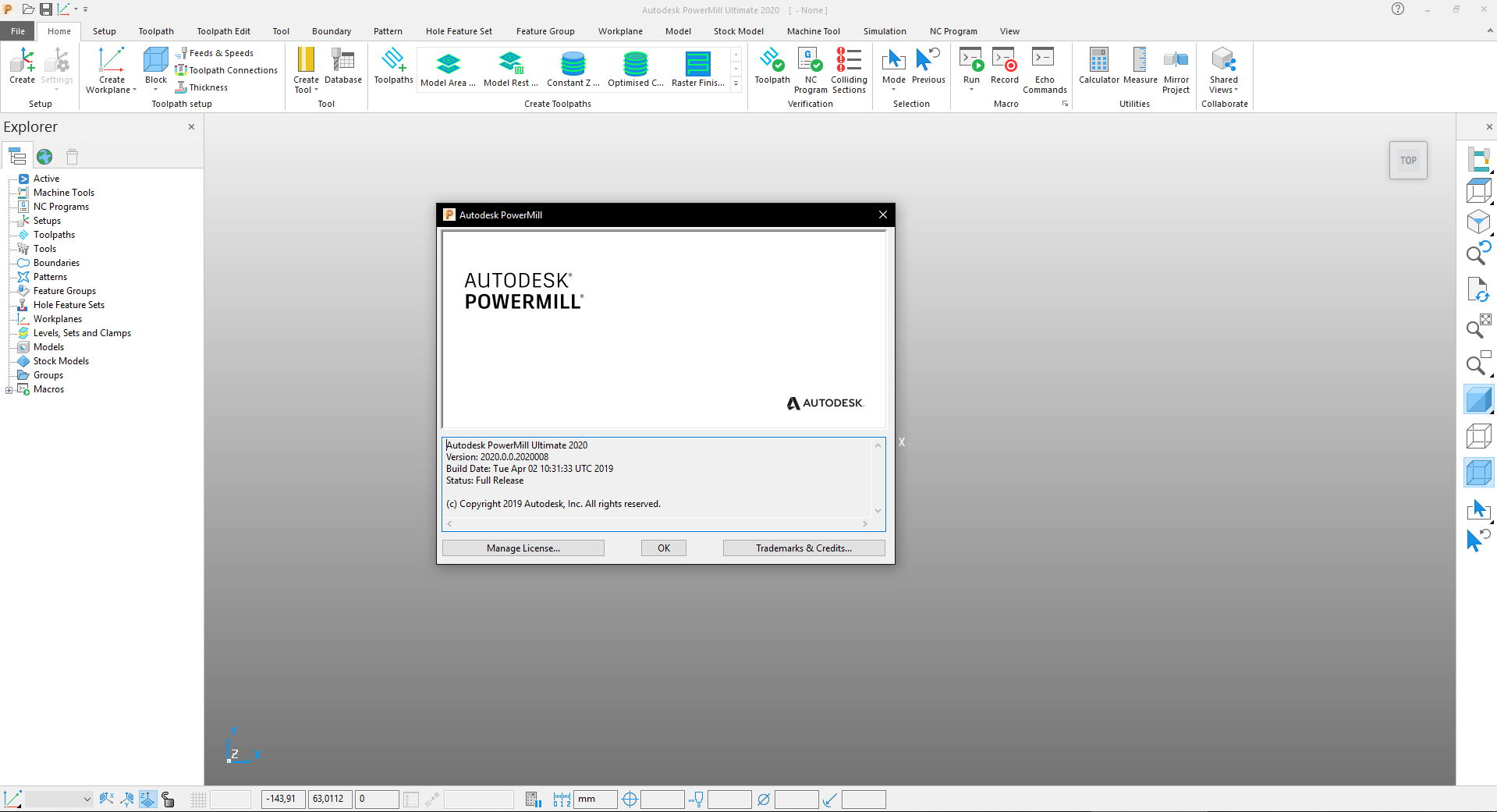Screen dimensions: 1497x812
Task: Open the Block tool
Action: coord(156,60)
